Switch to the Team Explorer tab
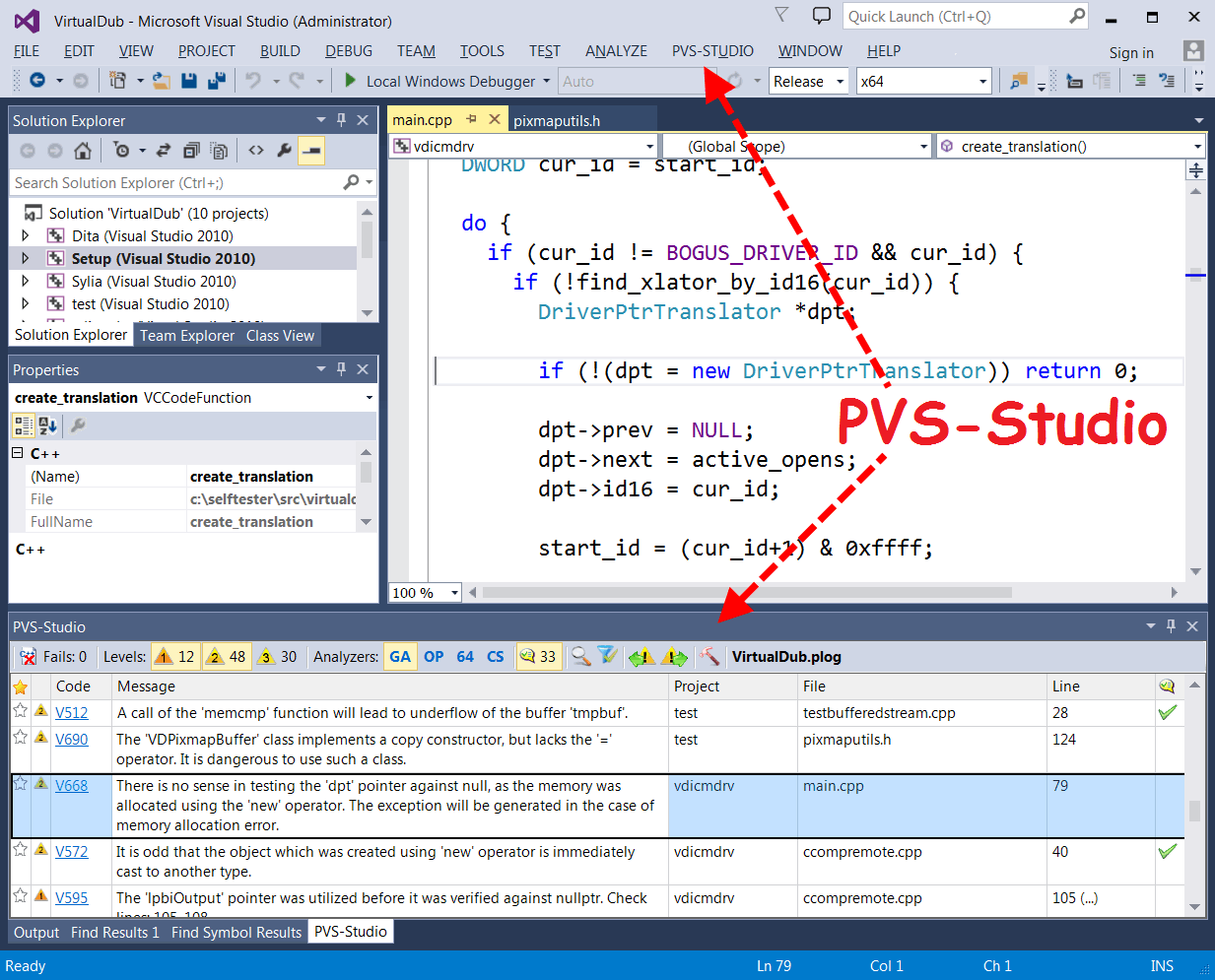Screen dimensions: 1215x980 pyautogui.click(x=187, y=336)
